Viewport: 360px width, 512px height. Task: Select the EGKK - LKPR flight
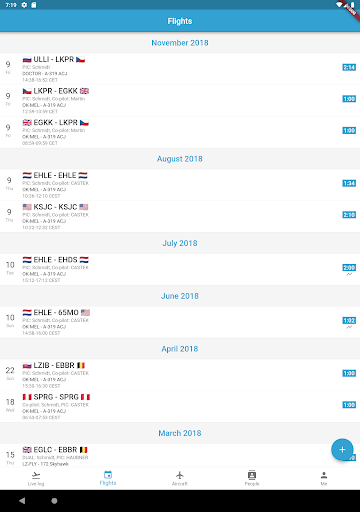click(180, 132)
